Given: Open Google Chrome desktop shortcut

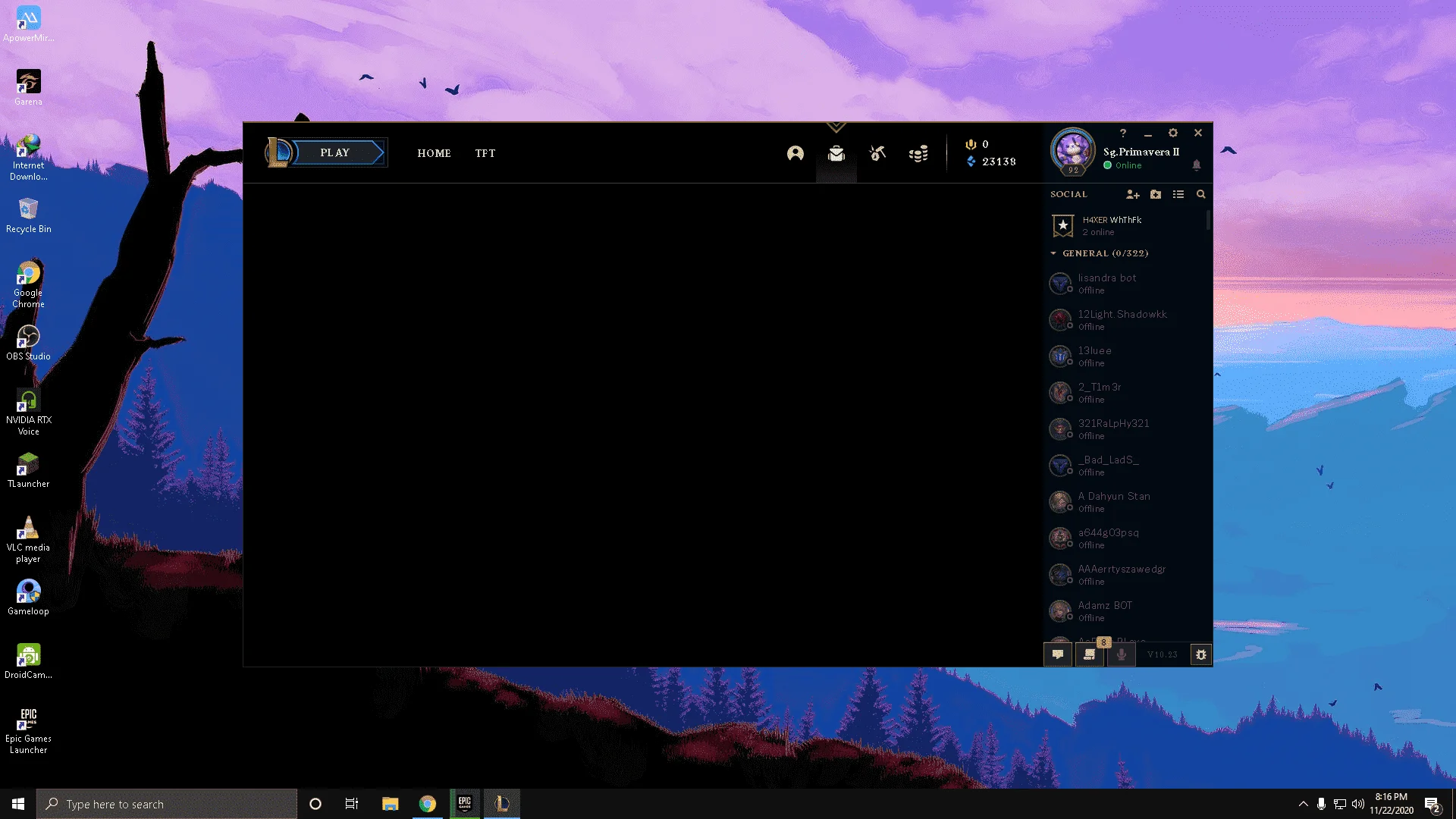Looking at the screenshot, I should 28,284.
